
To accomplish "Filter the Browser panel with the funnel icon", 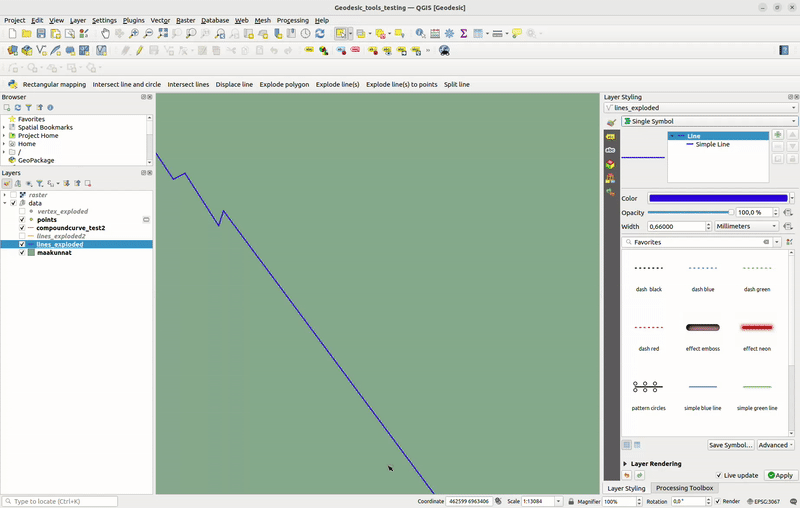I will click(29, 108).
